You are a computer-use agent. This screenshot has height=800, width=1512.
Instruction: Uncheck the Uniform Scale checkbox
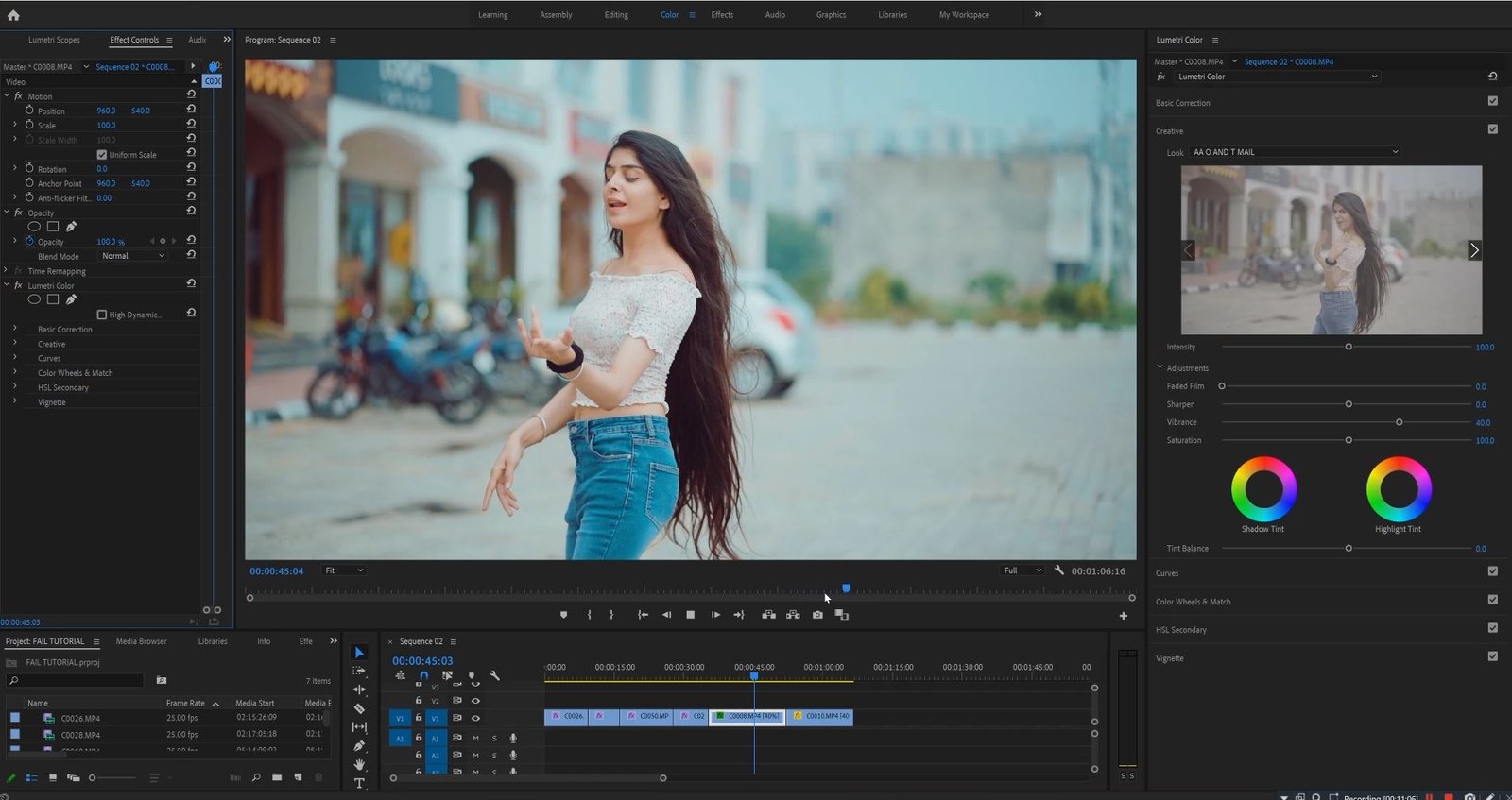[102, 155]
